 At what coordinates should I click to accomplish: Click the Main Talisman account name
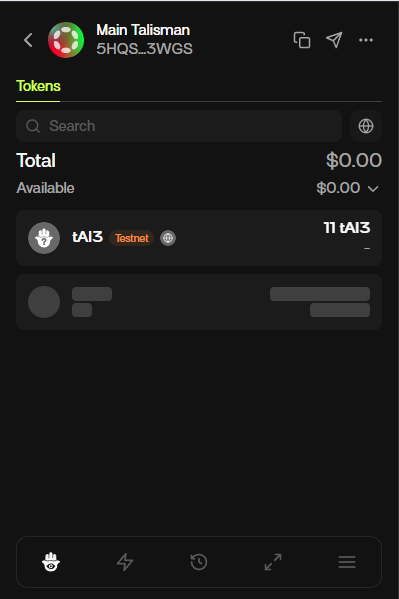pyautogui.click(x=143, y=30)
